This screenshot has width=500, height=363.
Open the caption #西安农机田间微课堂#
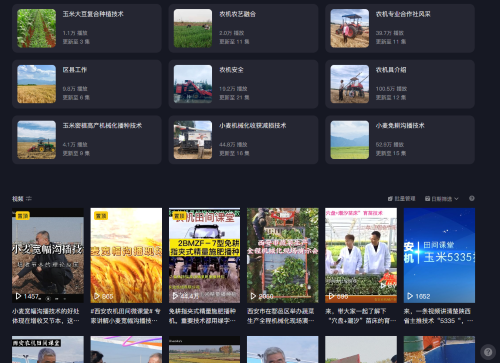point(126,316)
